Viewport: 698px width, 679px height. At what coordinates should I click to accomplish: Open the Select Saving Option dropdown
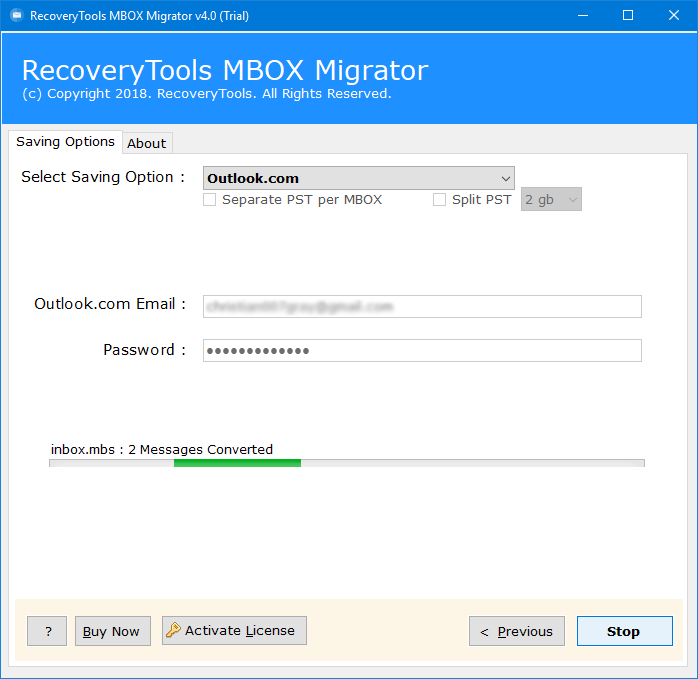coord(358,178)
